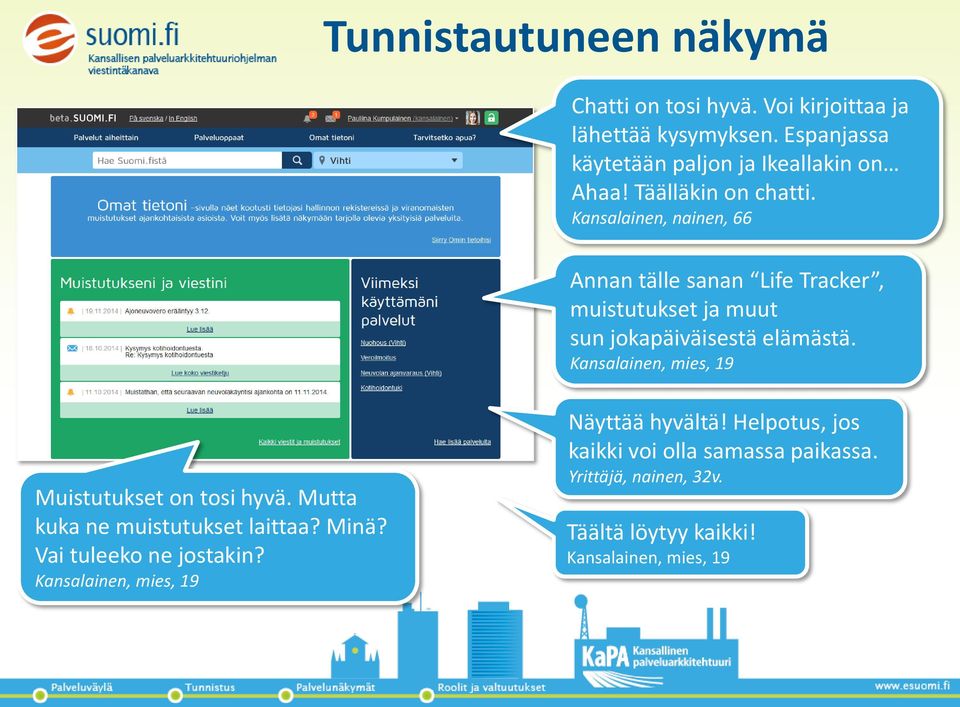Click the bell icon on Ajoneuvovero reminder

(x=70, y=311)
